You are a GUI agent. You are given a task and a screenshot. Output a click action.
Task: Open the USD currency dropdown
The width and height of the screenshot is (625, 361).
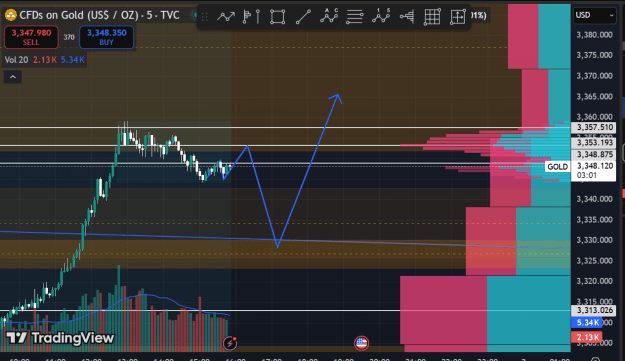click(x=594, y=15)
